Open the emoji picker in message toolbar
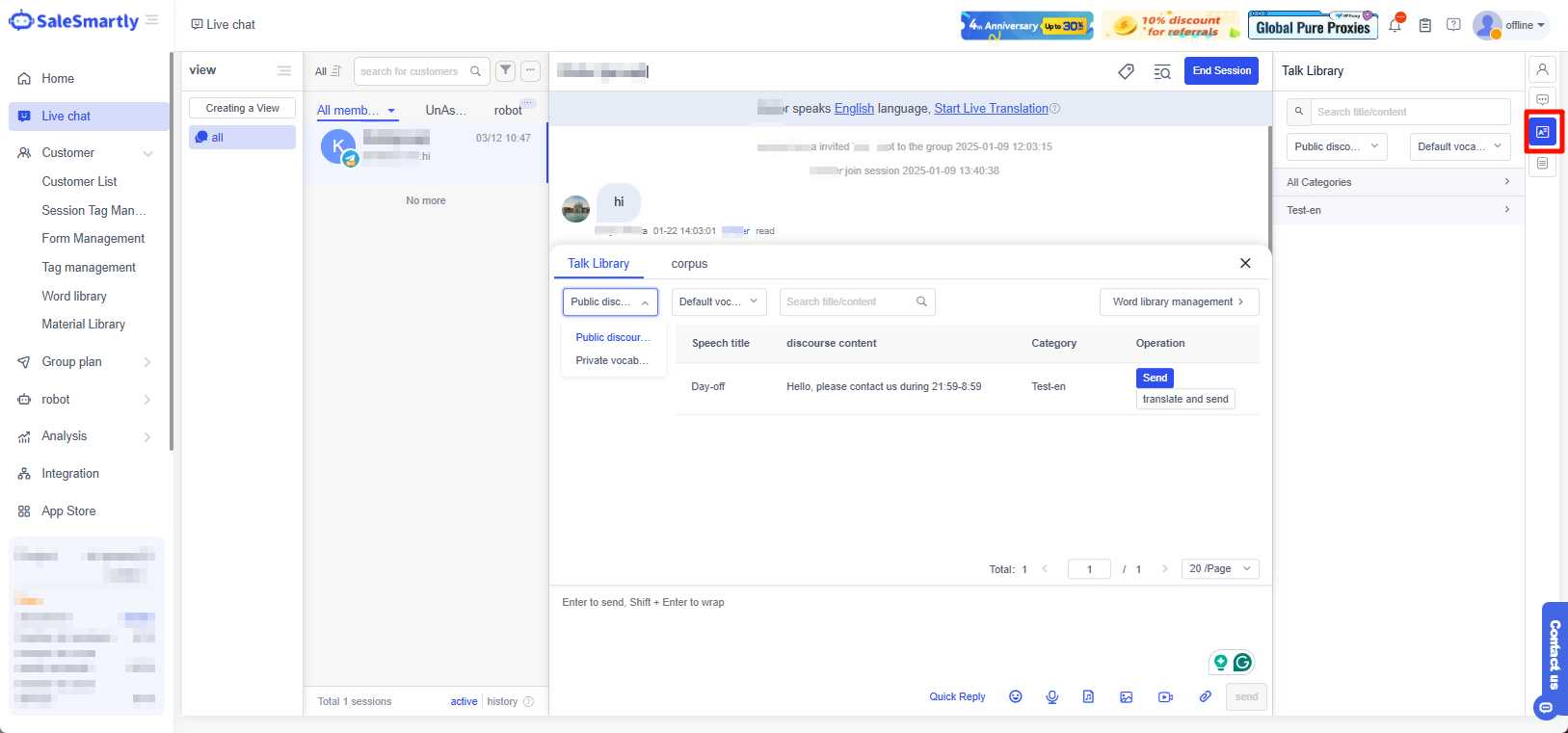 (1015, 696)
